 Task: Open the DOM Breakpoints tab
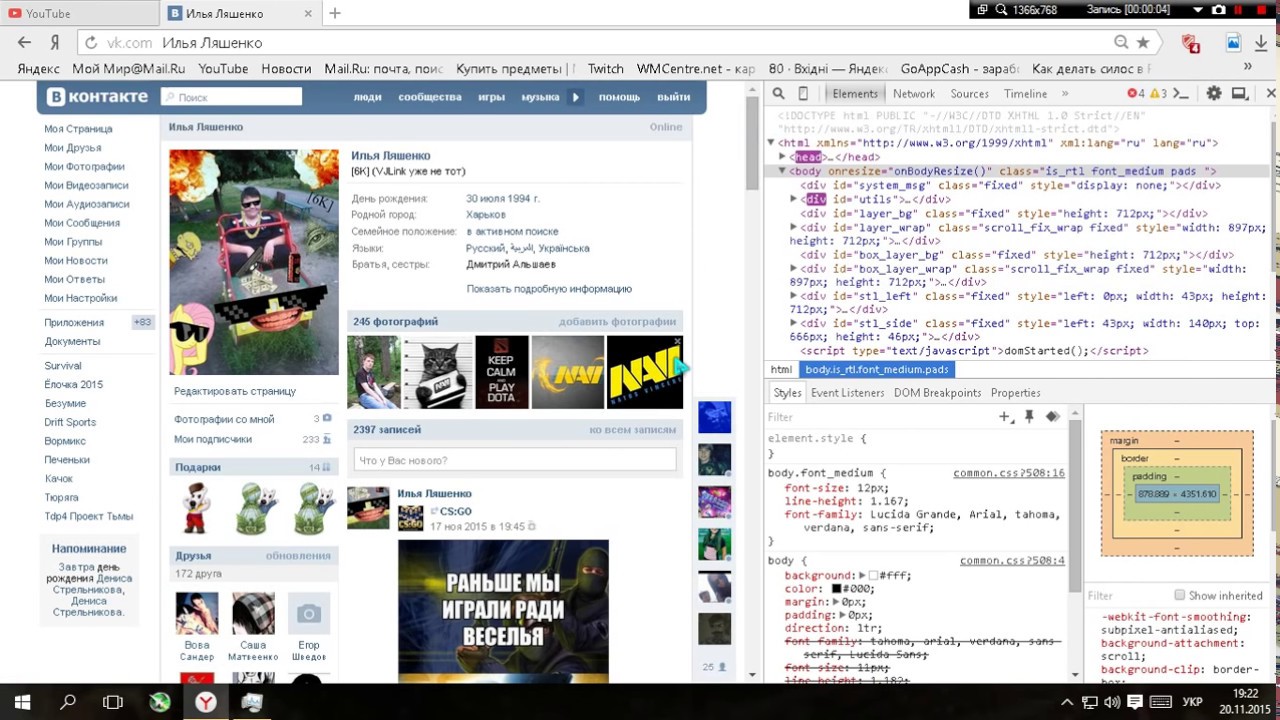(937, 393)
